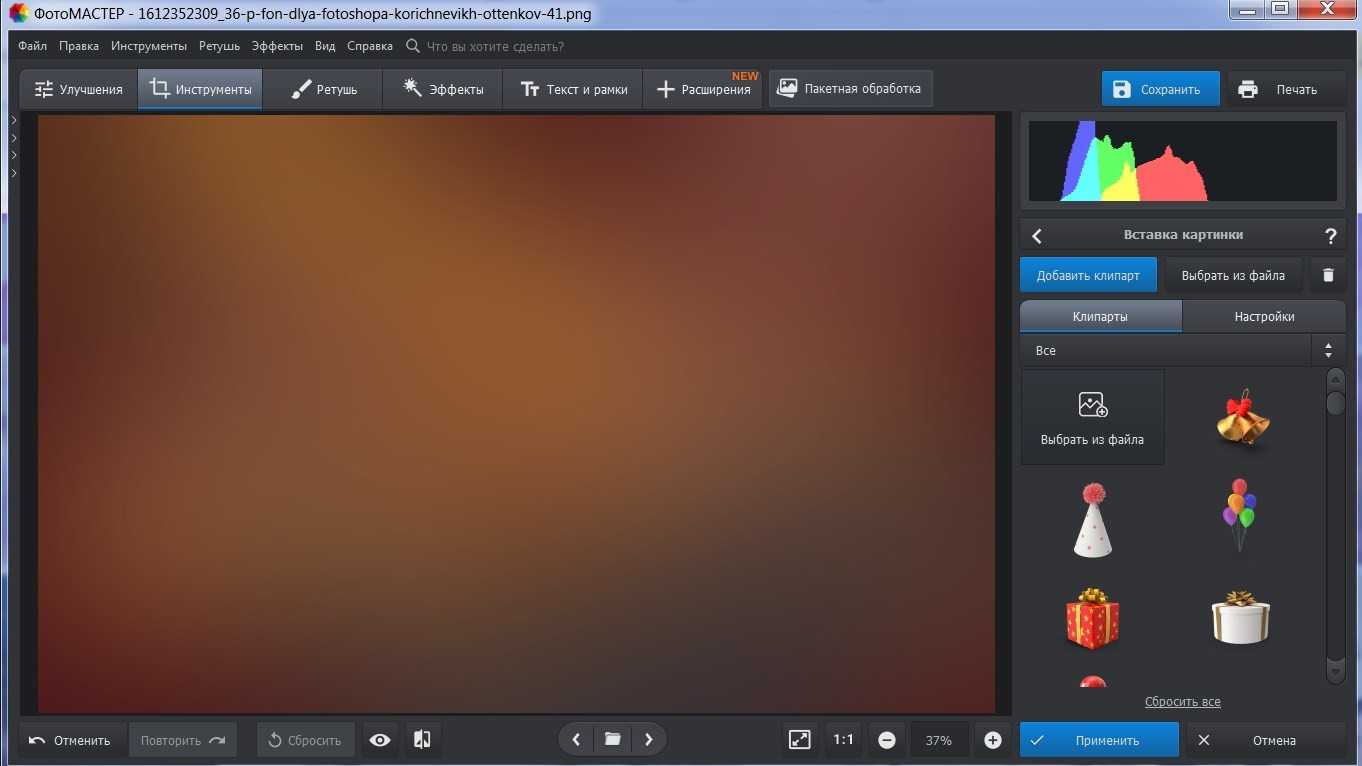The height and width of the screenshot is (766, 1362).
Task: Expand the top left side panel arrow
Action: tap(14, 121)
